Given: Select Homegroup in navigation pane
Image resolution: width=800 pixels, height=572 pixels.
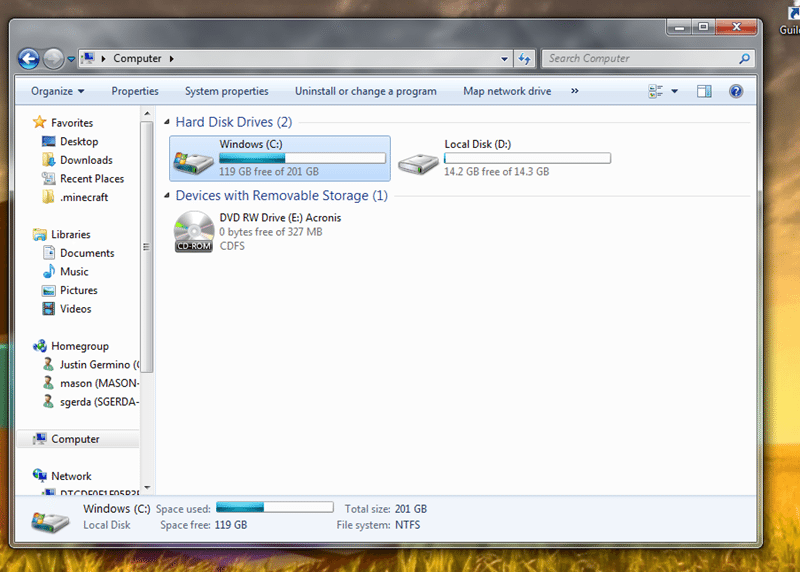Looking at the screenshot, I should [80, 346].
